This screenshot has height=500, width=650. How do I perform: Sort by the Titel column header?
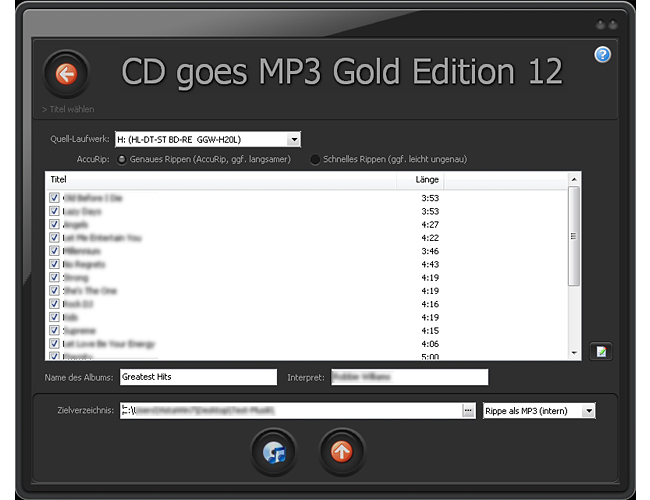(x=221, y=180)
